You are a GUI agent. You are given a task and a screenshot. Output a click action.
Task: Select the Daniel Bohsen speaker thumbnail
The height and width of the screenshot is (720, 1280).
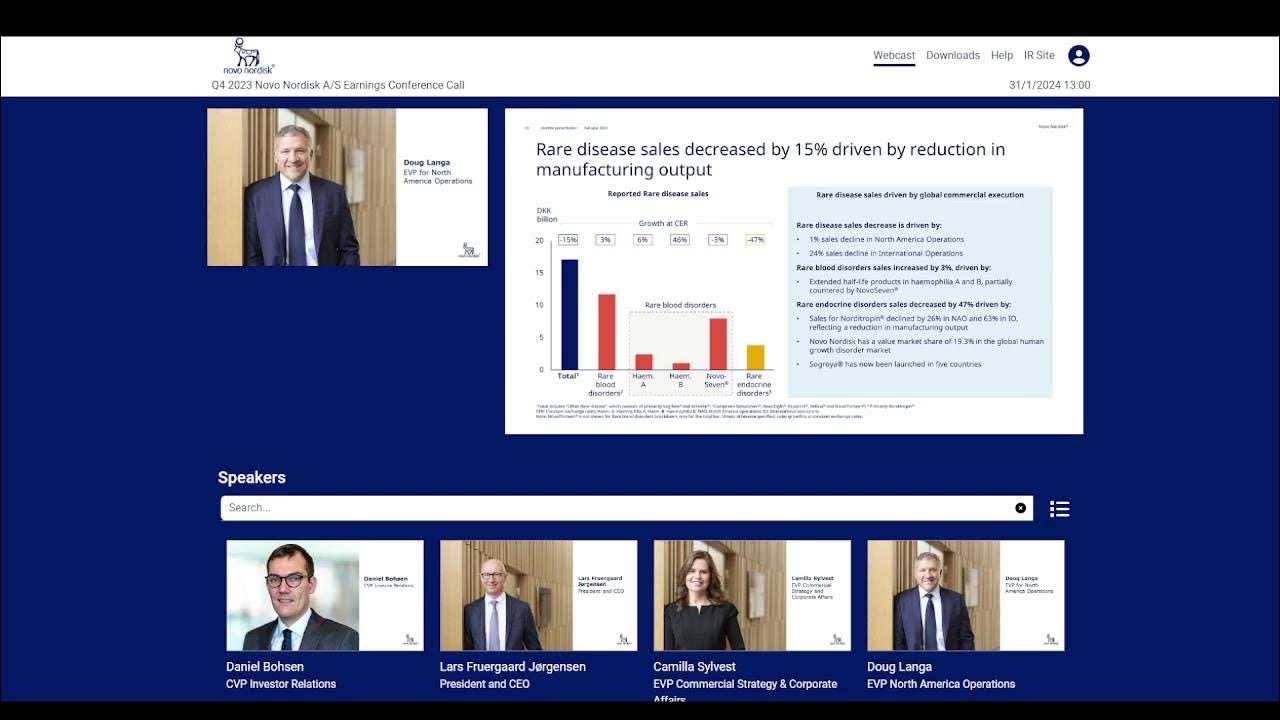(x=325, y=596)
